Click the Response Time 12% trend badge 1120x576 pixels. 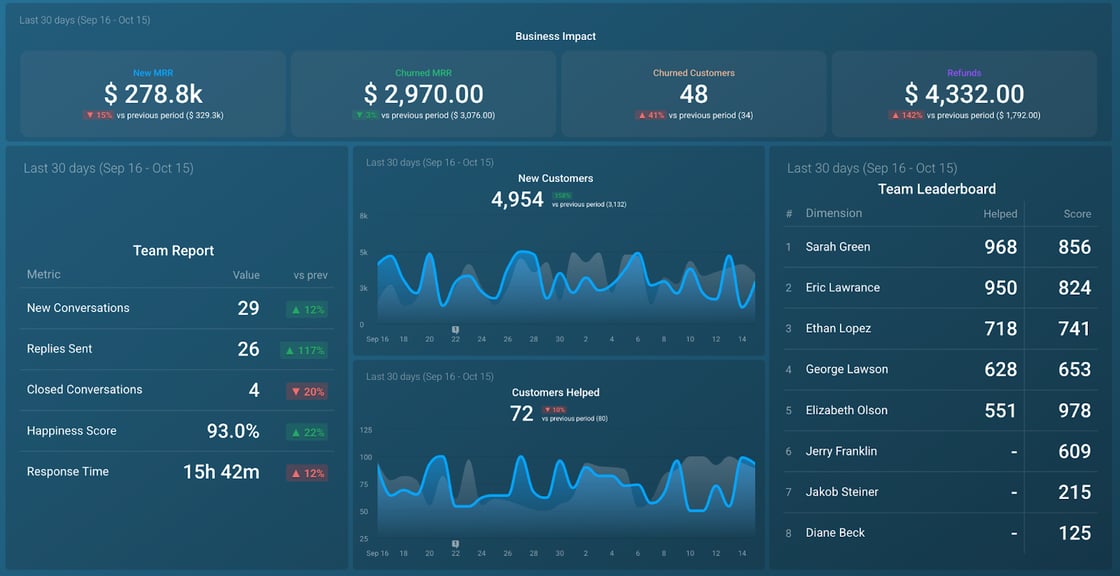[x=307, y=473]
